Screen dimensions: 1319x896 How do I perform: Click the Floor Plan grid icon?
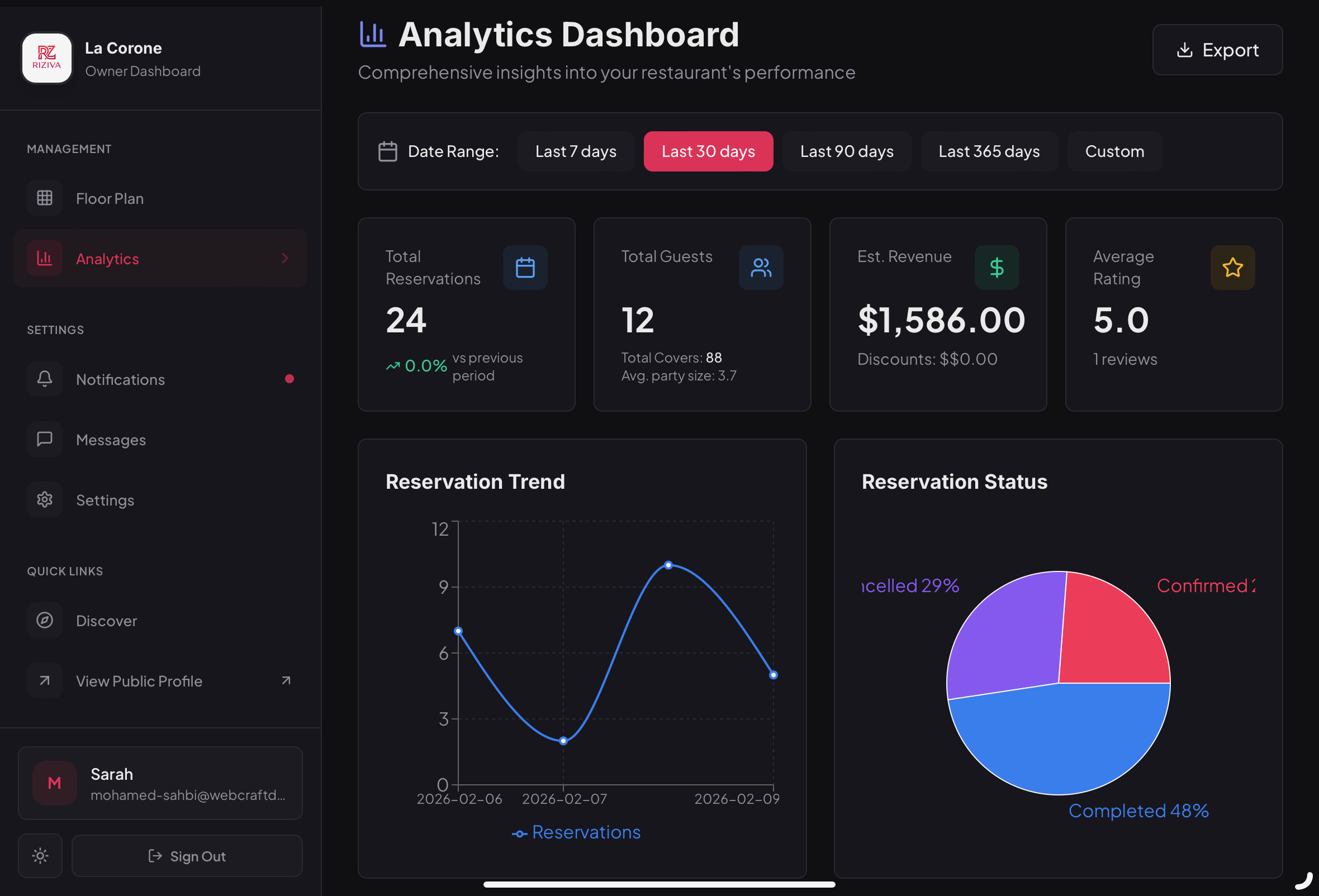44,198
